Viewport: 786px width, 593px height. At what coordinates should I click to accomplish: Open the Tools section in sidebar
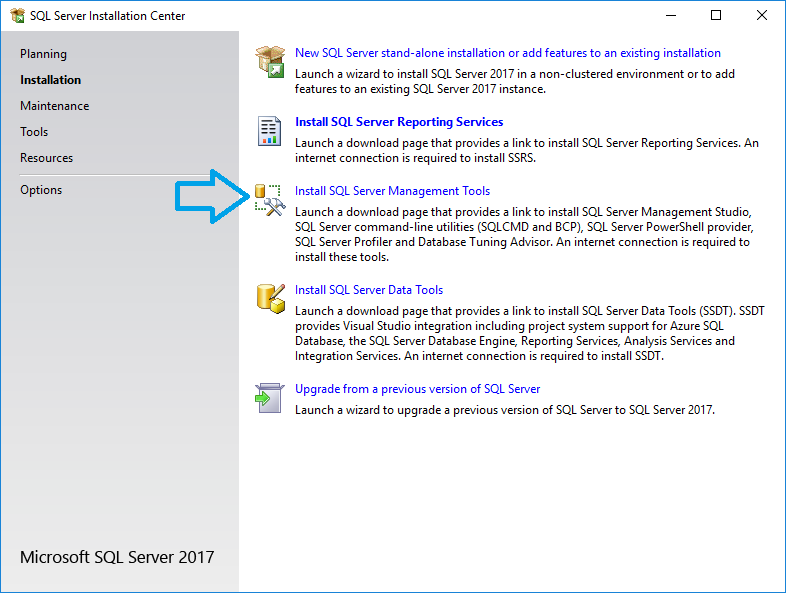pyautogui.click(x=34, y=132)
